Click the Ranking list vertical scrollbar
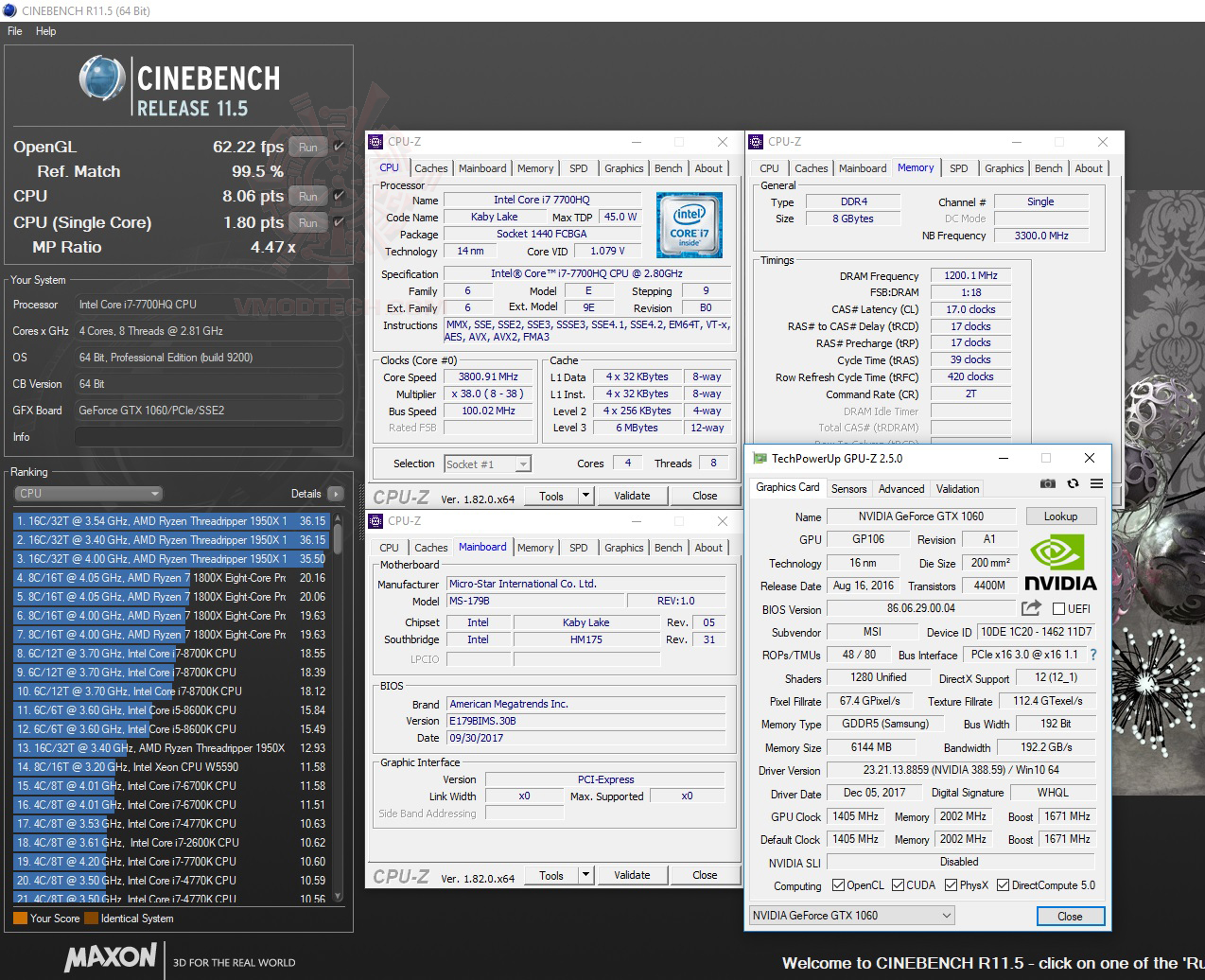 pyautogui.click(x=338, y=708)
